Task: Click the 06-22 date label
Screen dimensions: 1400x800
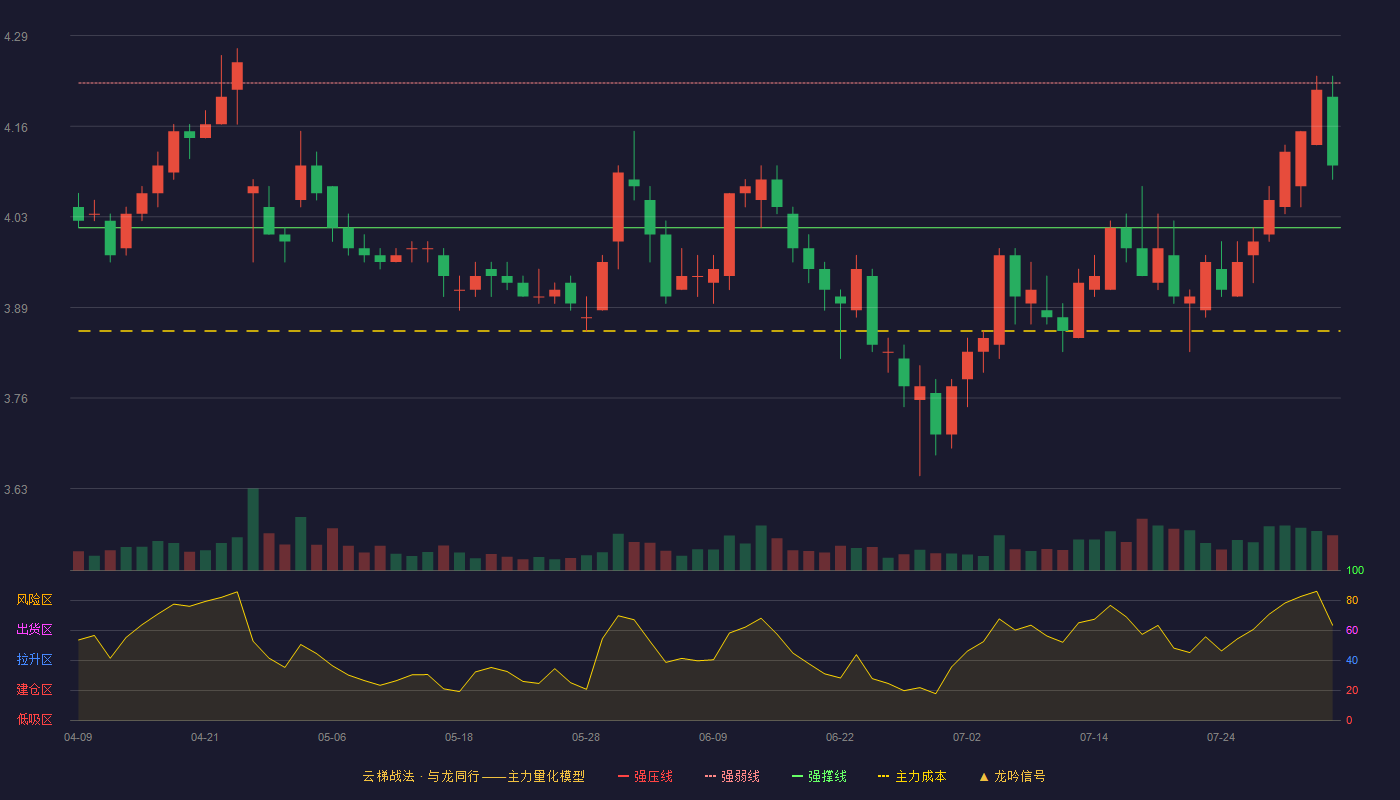Action: coord(840,737)
